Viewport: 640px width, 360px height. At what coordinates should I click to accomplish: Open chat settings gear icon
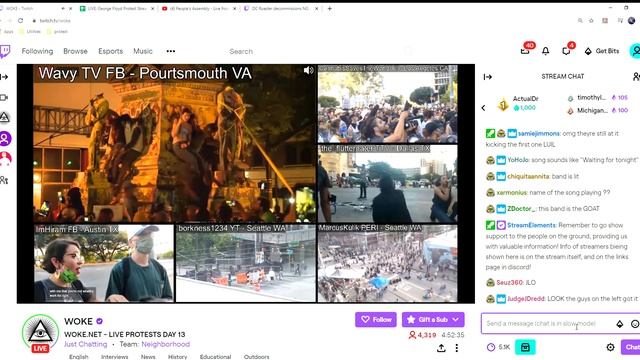click(x=610, y=347)
